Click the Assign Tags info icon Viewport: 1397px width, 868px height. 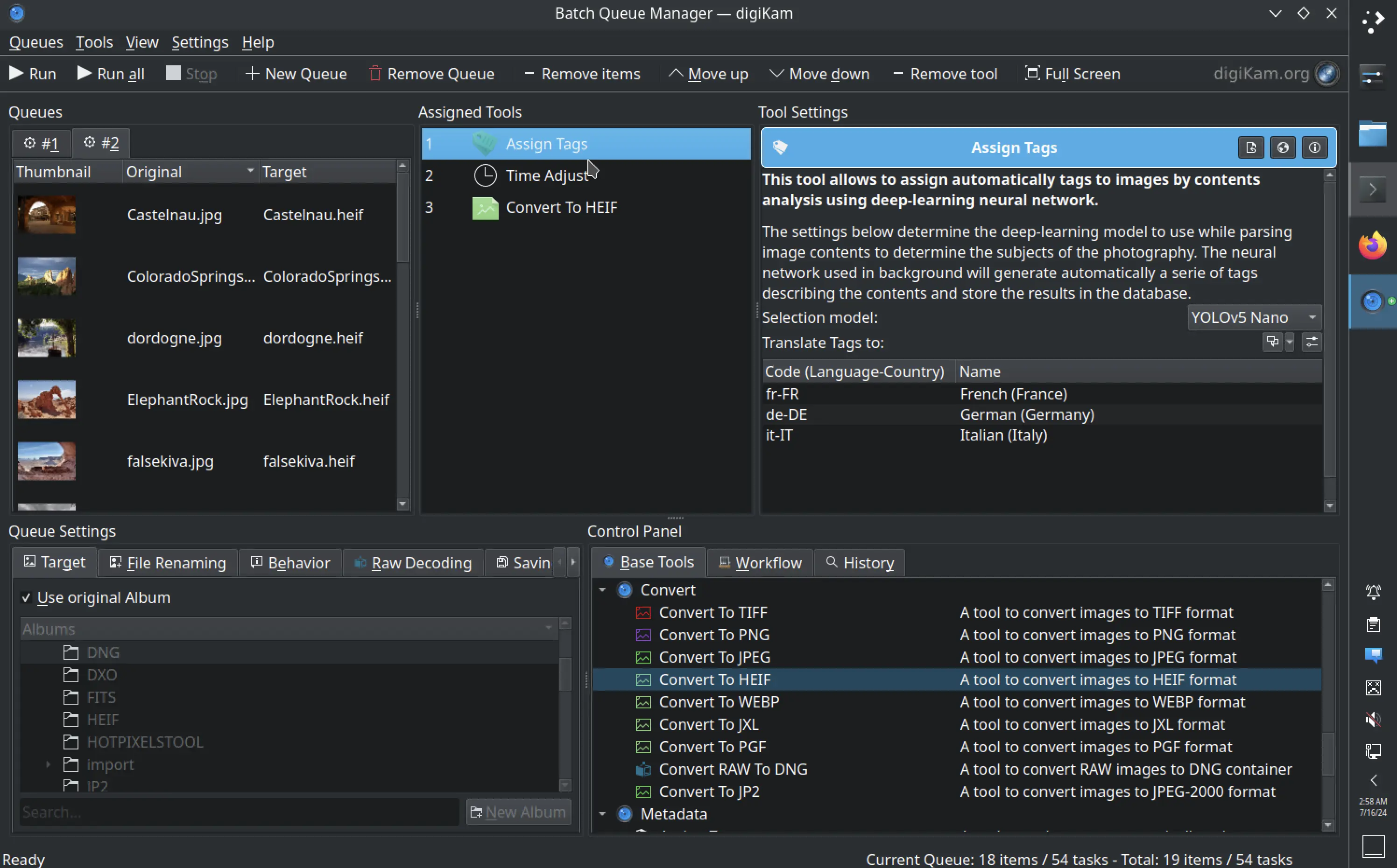(1314, 148)
